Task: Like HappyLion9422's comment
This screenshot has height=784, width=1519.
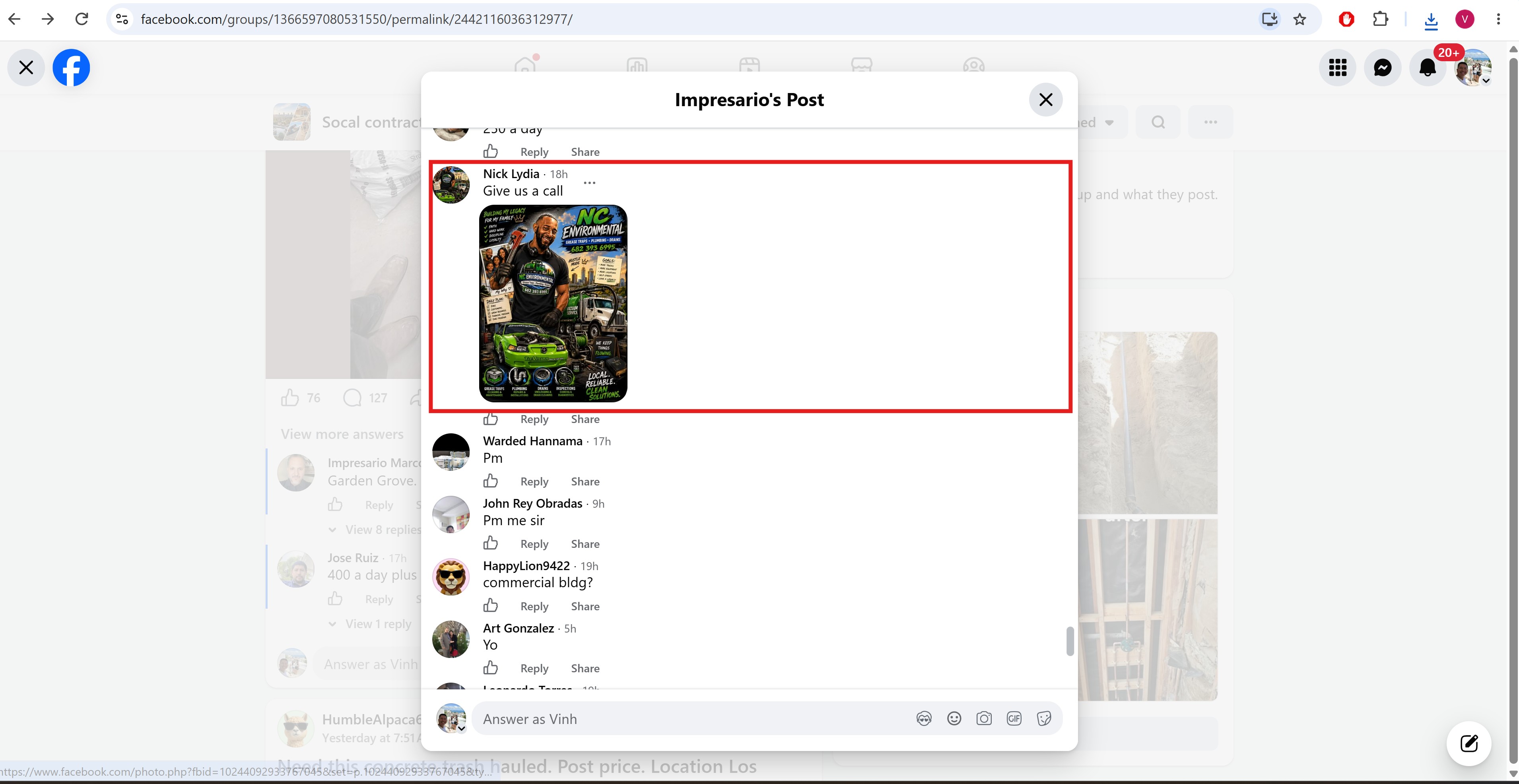Action: tap(491, 605)
